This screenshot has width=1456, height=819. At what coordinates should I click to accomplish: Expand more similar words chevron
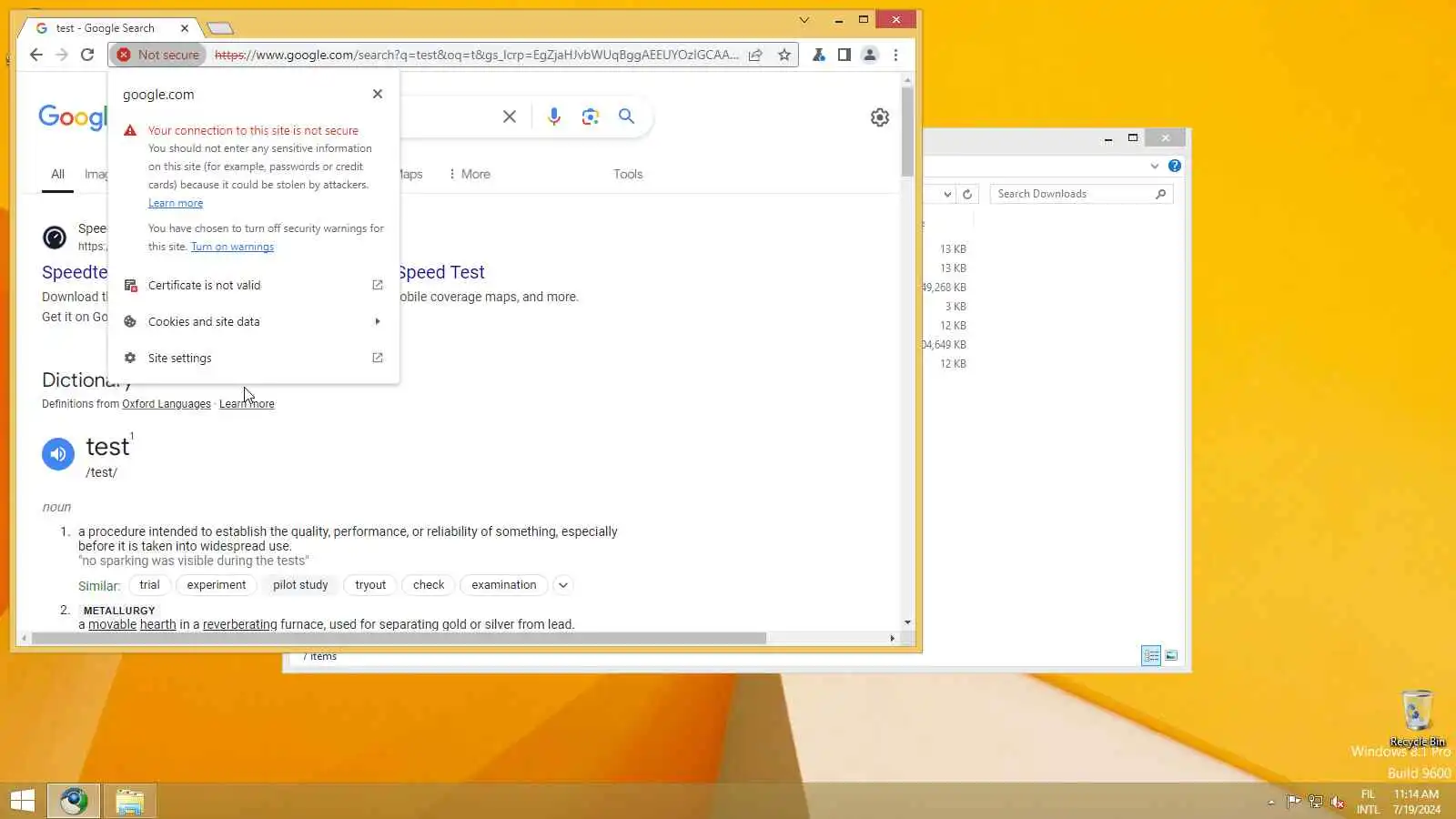click(563, 585)
